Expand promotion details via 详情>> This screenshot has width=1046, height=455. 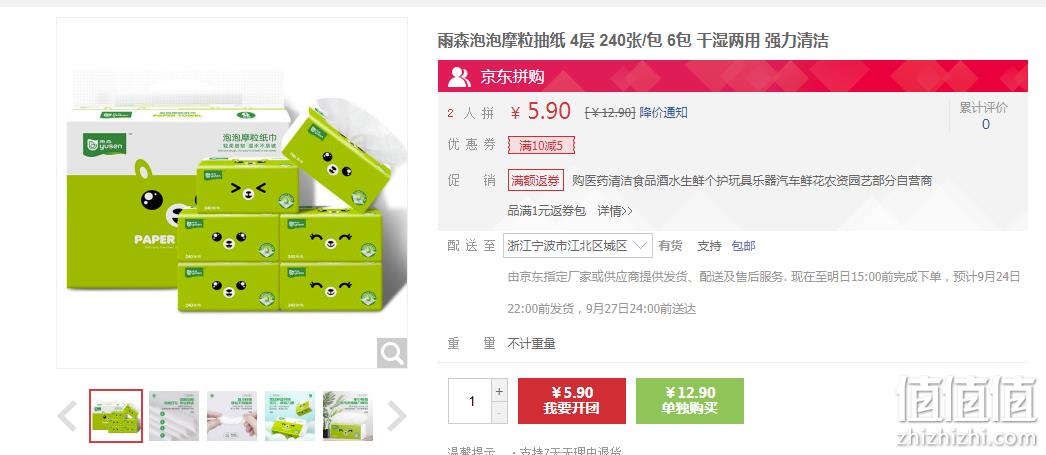614,211
